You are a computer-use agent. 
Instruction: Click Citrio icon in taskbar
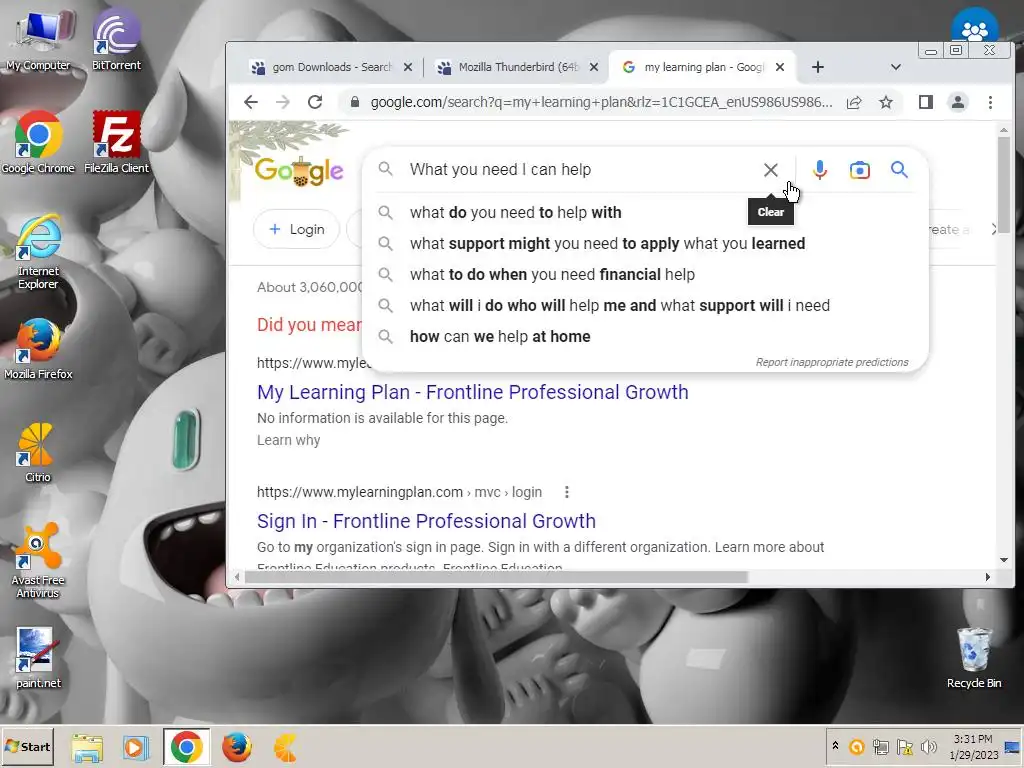pyautogui.click(x=285, y=747)
